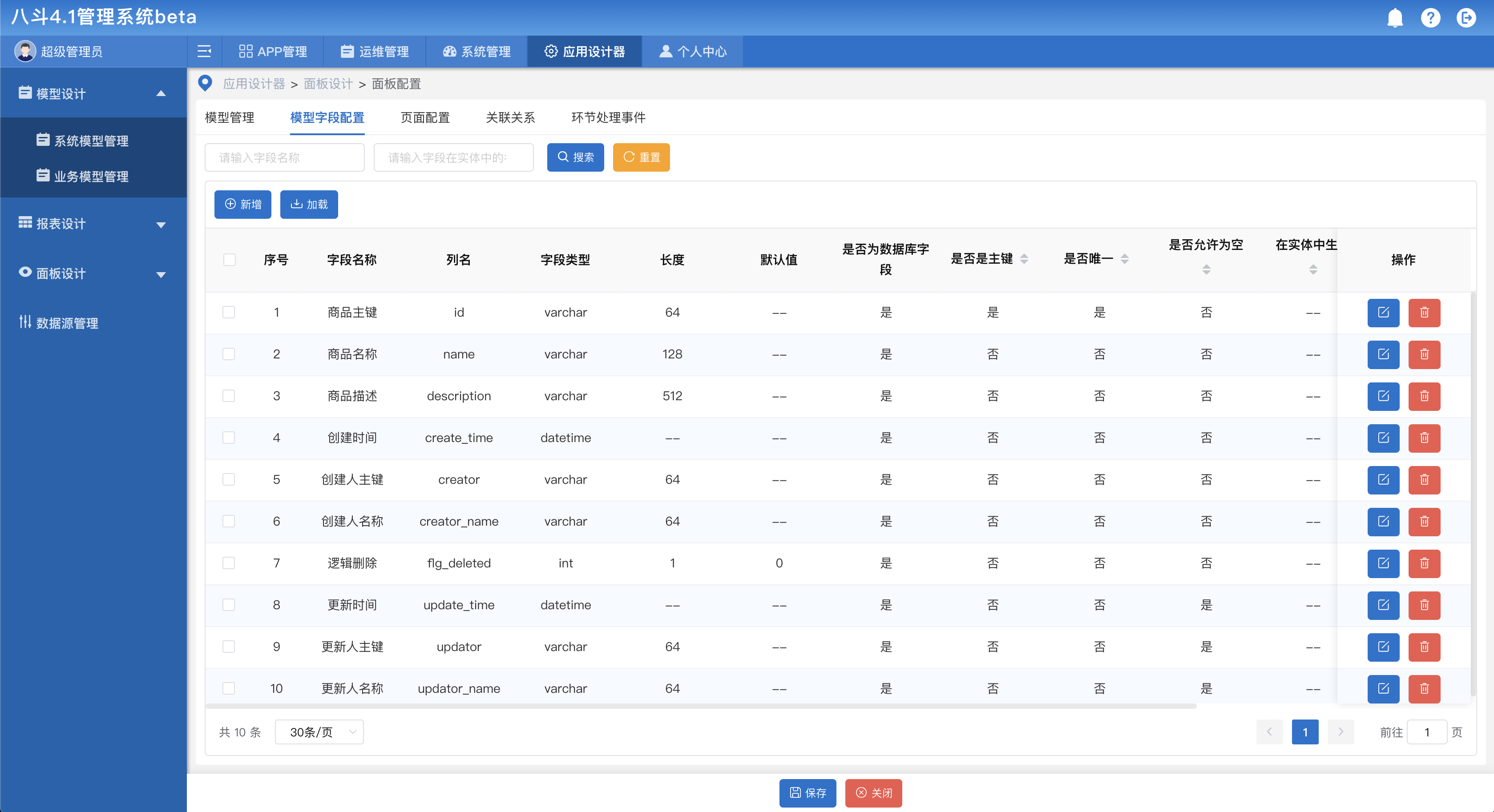This screenshot has width=1494, height=812.
Task: Check the 逻辑删除 row checkbox
Action: point(229,563)
